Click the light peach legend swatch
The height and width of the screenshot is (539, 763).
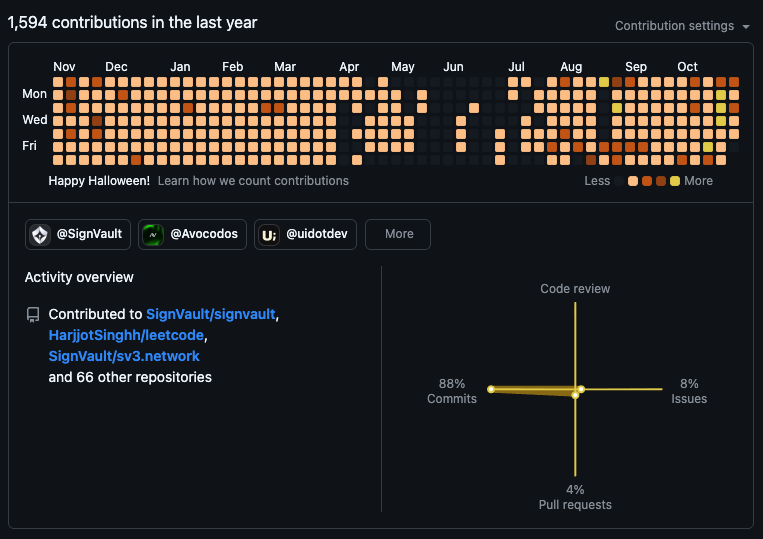pos(633,181)
